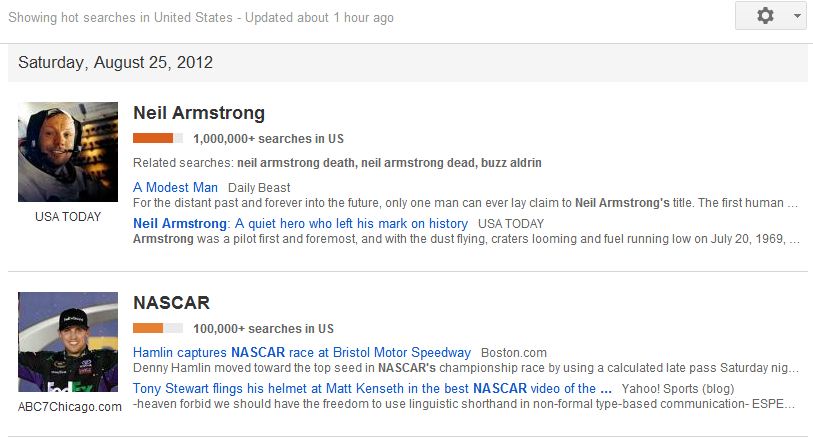Click the ABC7Chicago.com caption under NASCAR photo
Viewport: 813px width, 441px height.
pos(70,407)
